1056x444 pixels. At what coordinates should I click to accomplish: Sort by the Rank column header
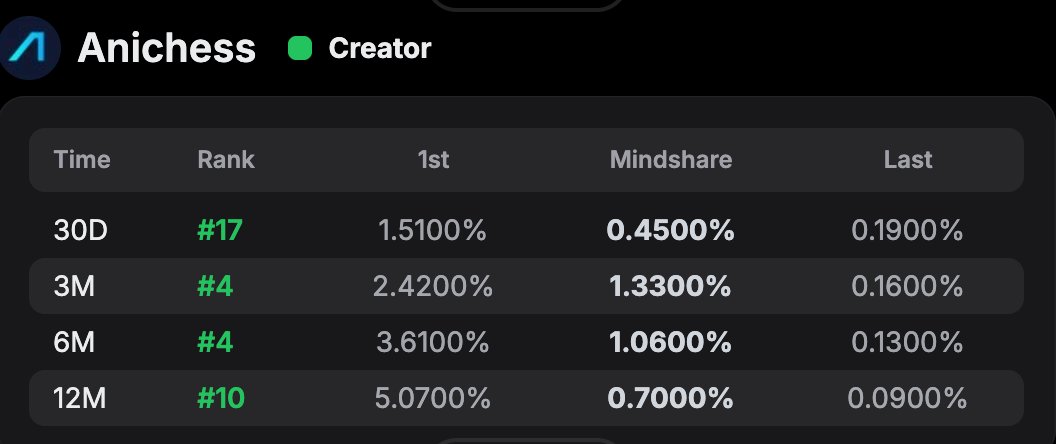pyautogui.click(x=226, y=159)
